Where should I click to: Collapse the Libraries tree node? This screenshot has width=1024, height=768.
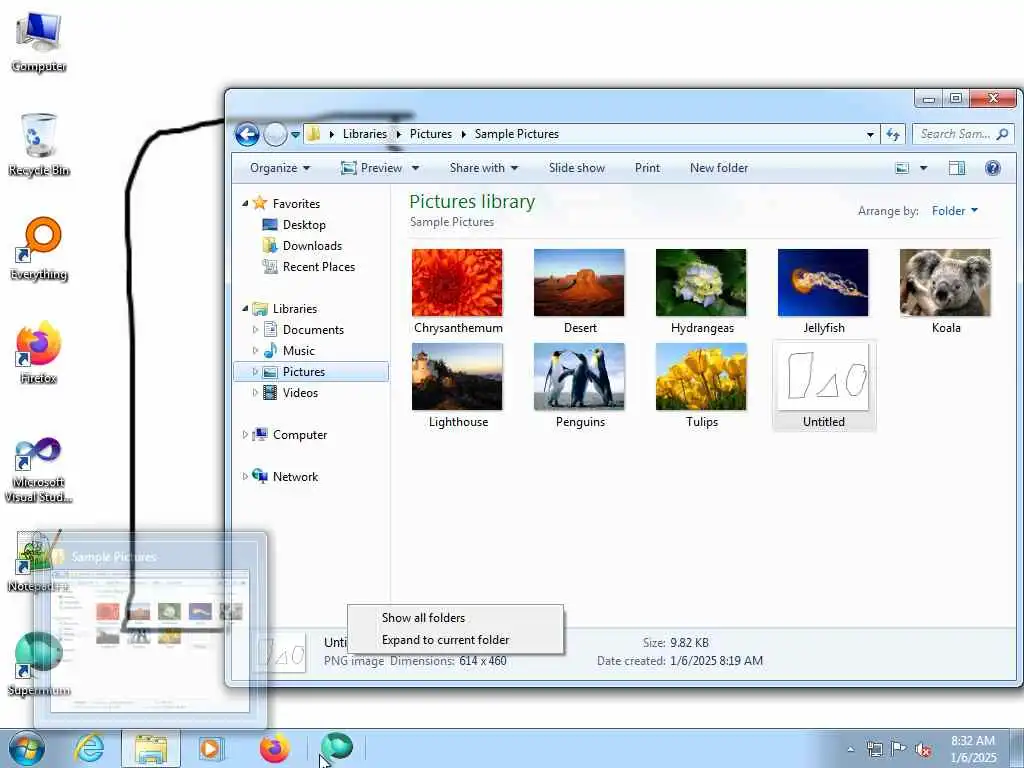click(246, 308)
